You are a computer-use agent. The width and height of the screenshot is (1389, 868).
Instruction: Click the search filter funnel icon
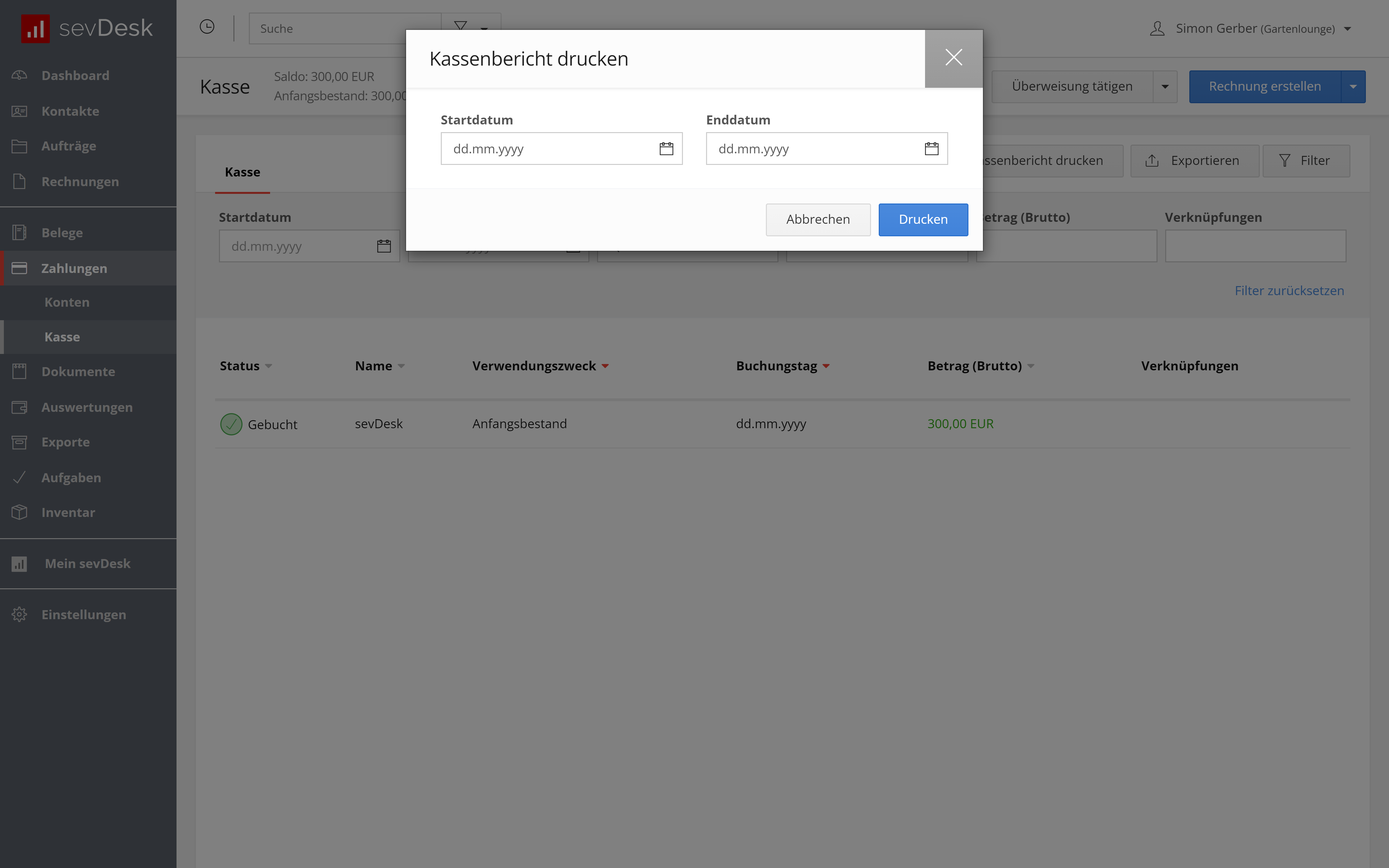click(x=460, y=26)
